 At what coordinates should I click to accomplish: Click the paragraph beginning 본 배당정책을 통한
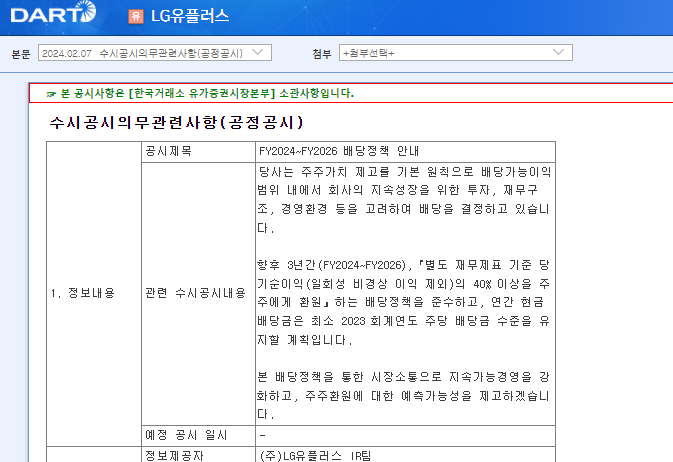pos(403,395)
